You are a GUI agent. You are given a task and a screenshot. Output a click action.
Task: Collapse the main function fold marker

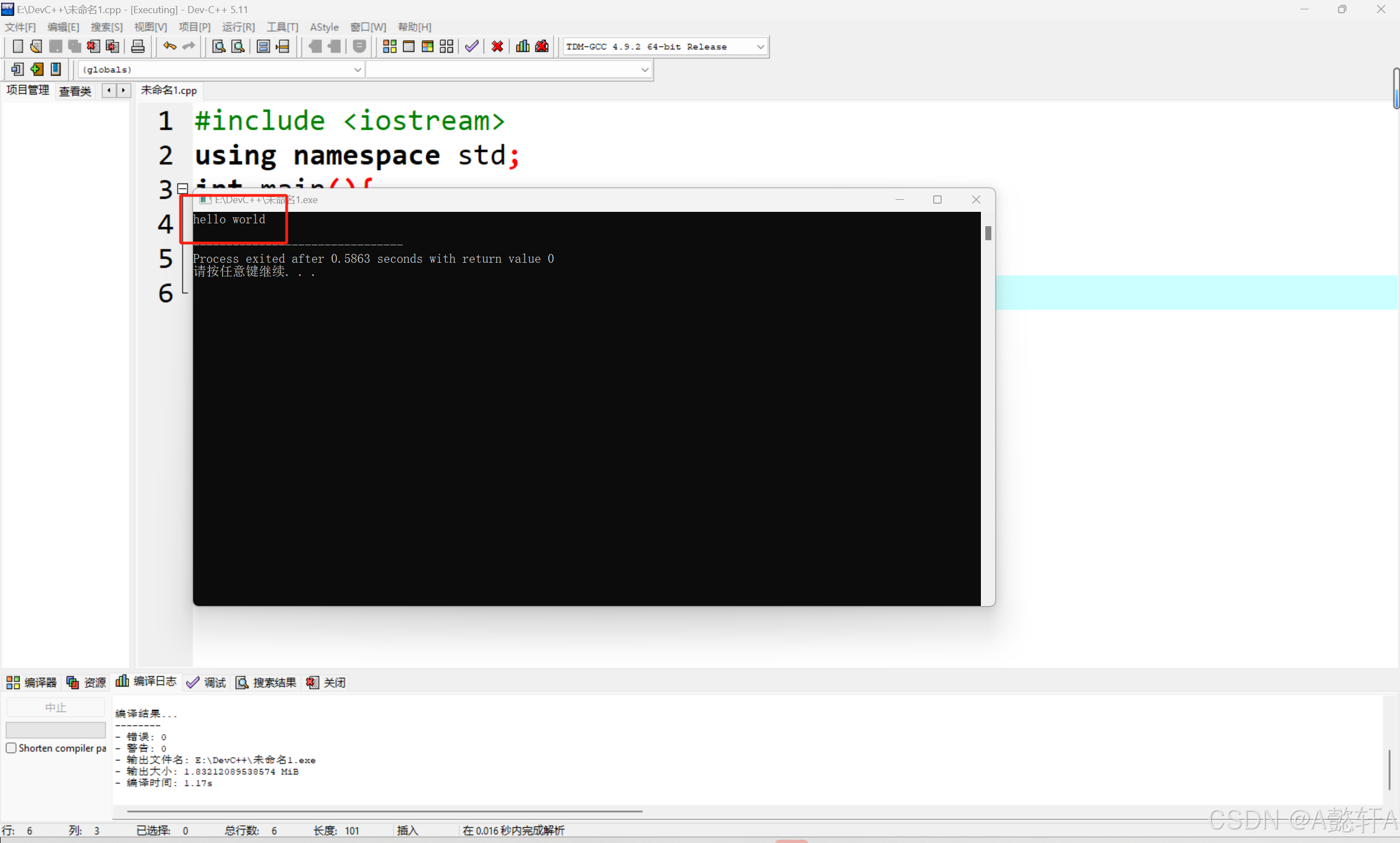click(183, 188)
